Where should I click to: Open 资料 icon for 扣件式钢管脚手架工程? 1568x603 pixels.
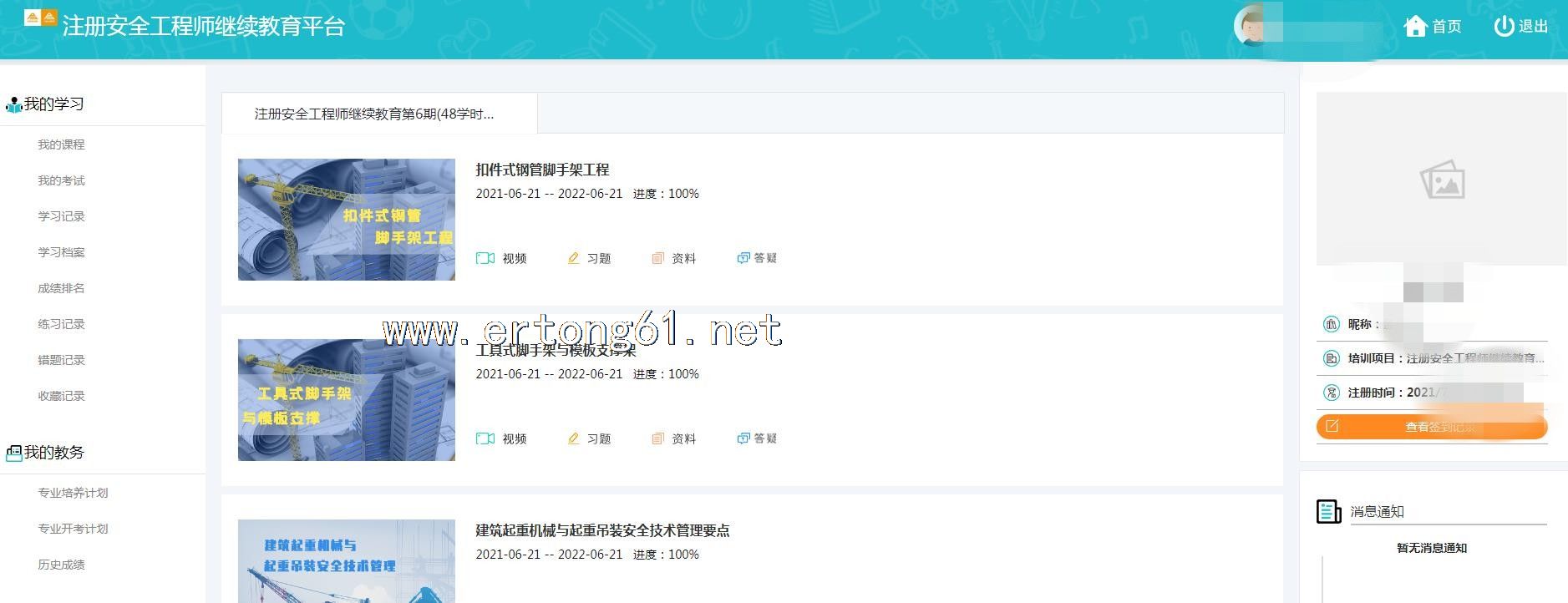click(x=657, y=258)
